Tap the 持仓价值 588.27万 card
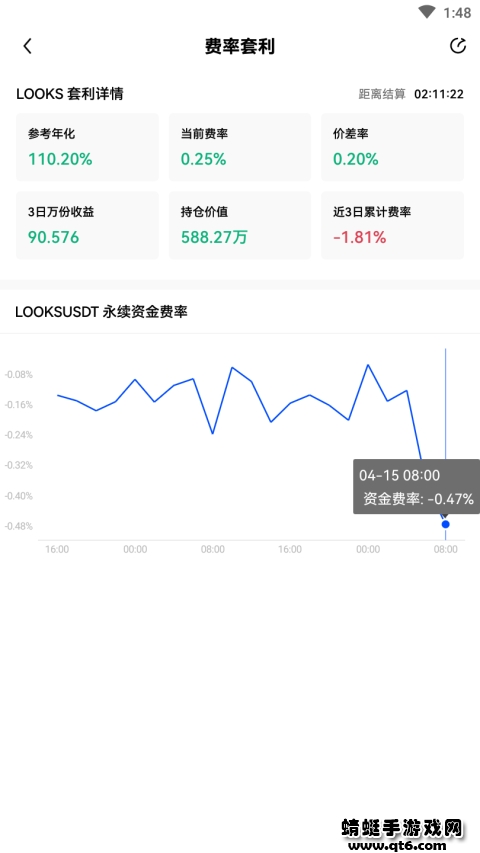Image resolution: width=480 pixels, height=853 pixels. coord(240,225)
